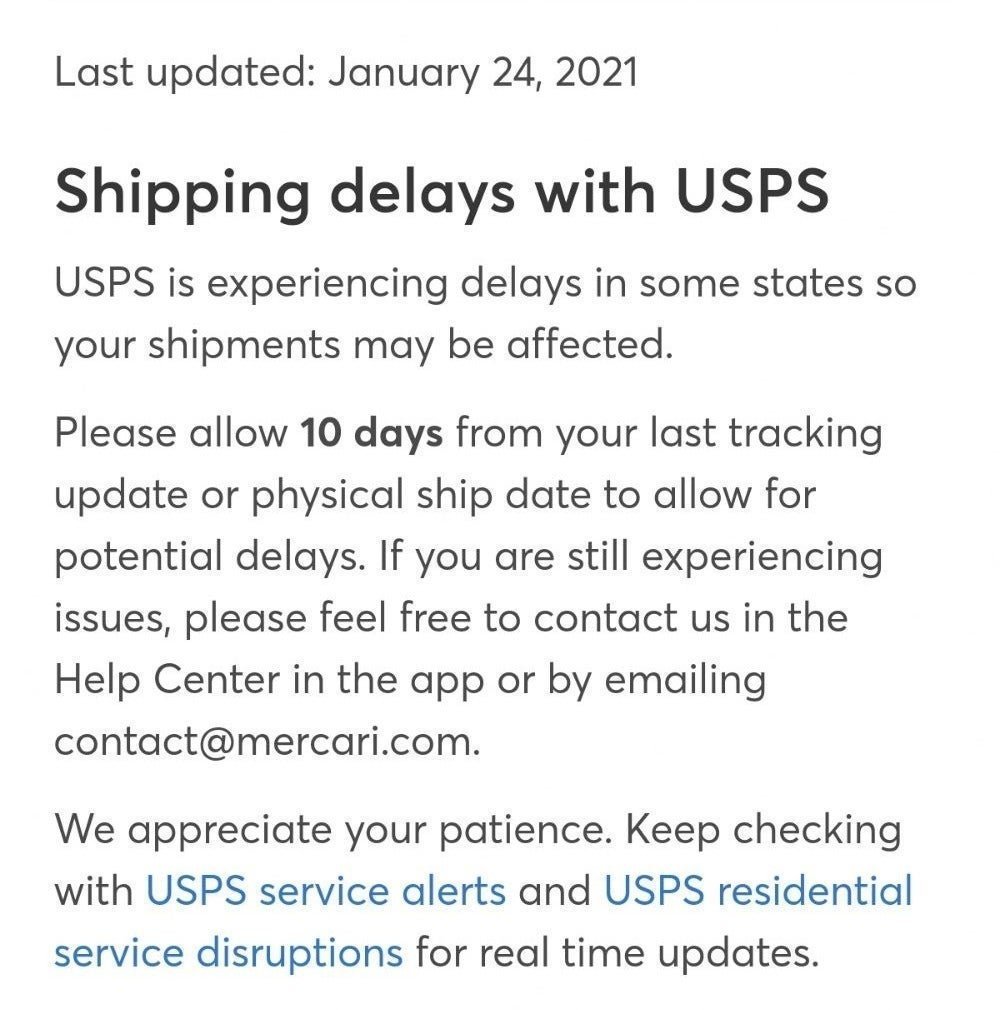Click 'still experiencing' in the paragraph

point(725,557)
